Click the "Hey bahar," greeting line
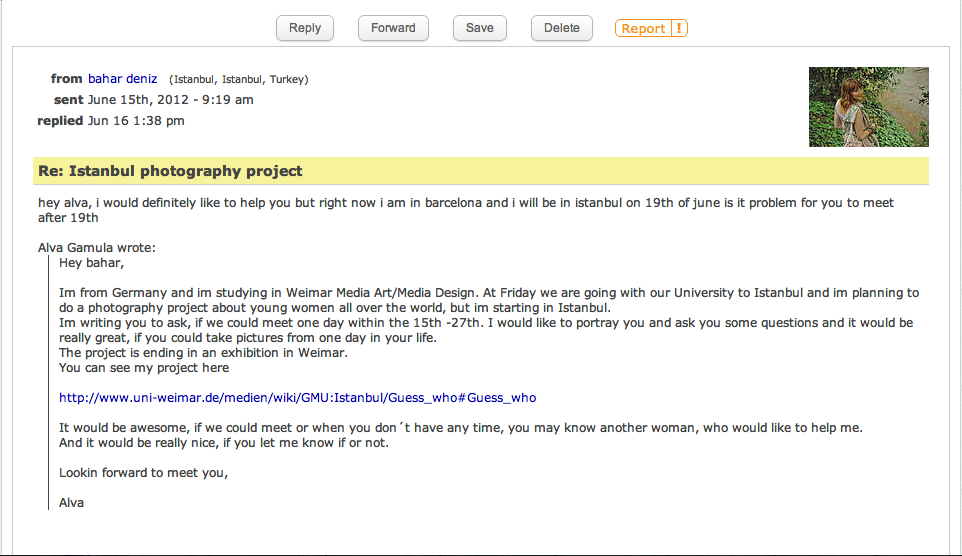 (x=93, y=264)
